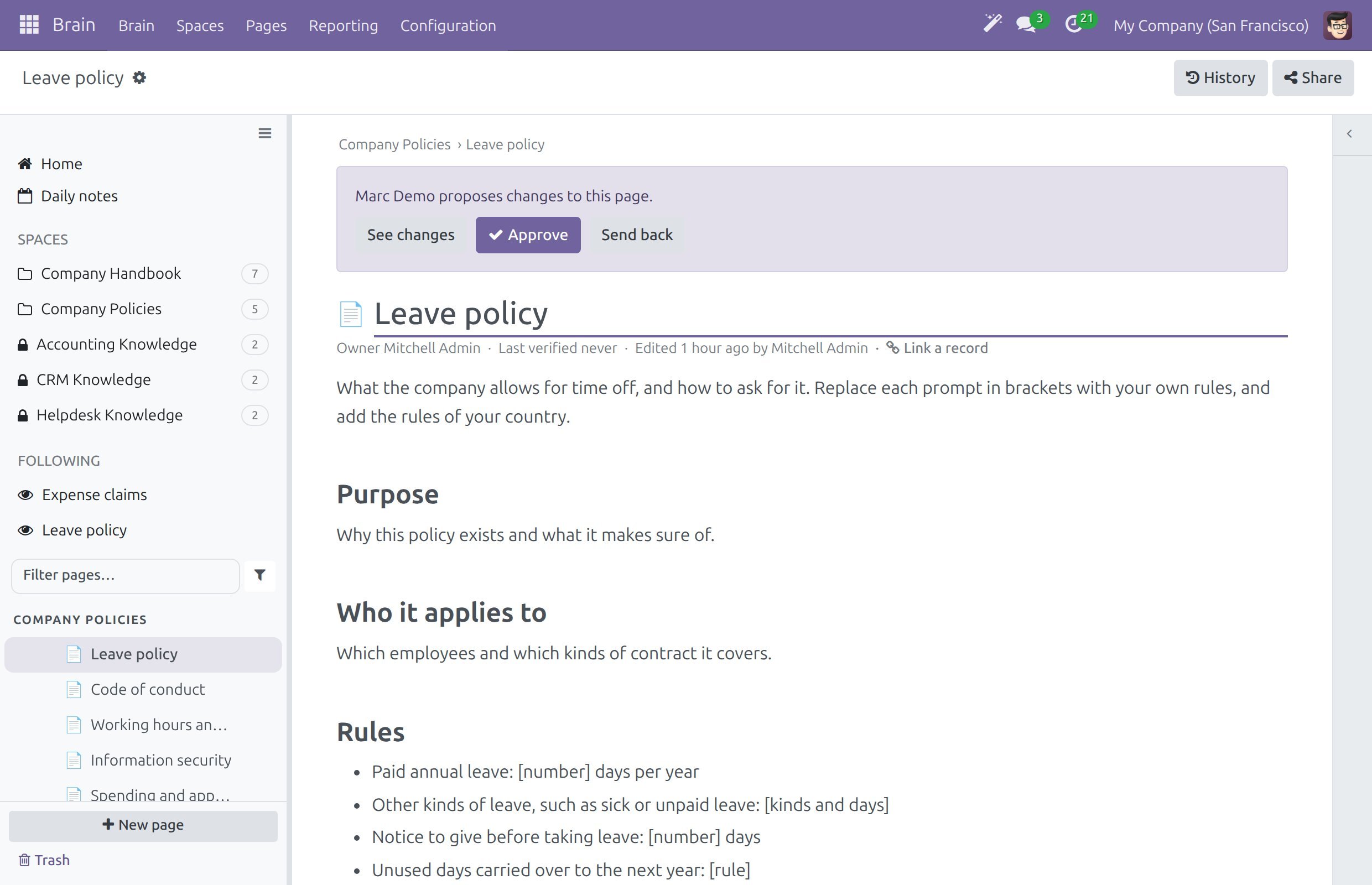Click the New page button
This screenshot has height=885, width=1372.
(x=143, y=825)
